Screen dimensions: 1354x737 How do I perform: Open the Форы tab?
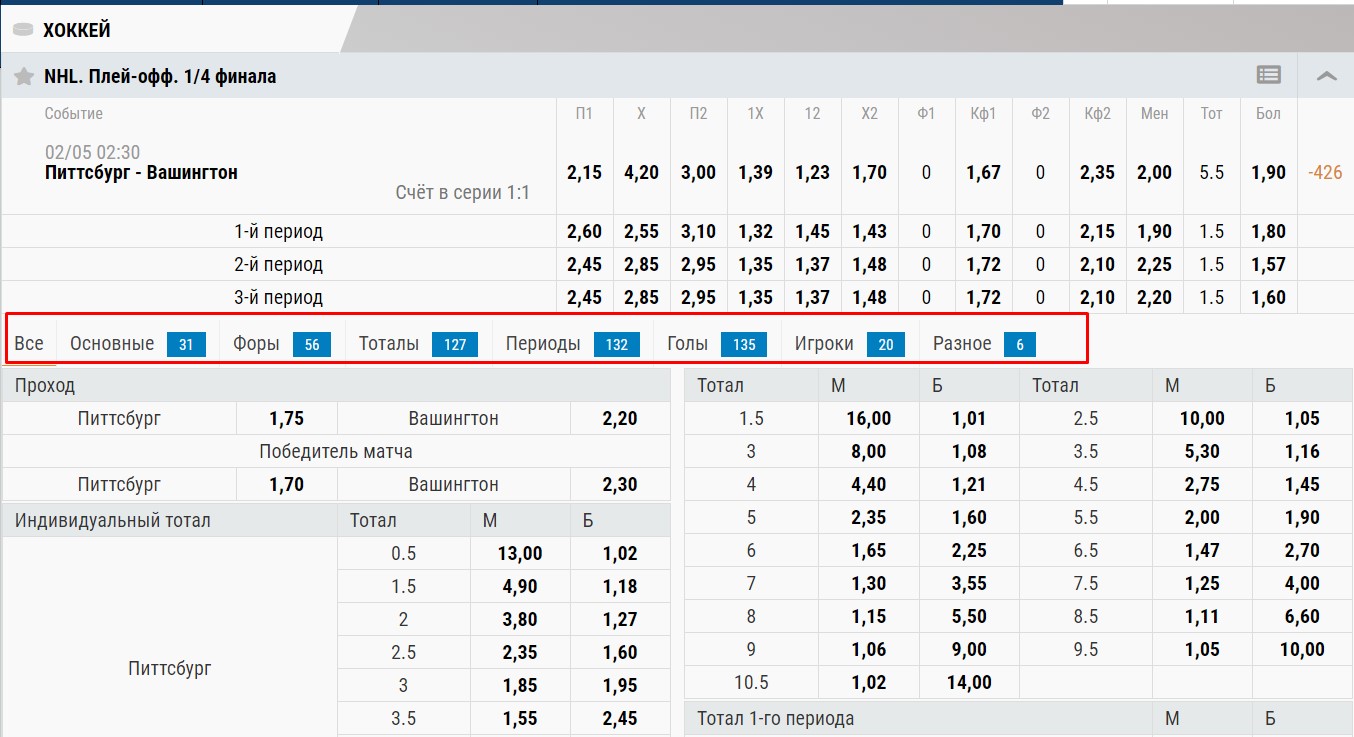pos(281,343)
